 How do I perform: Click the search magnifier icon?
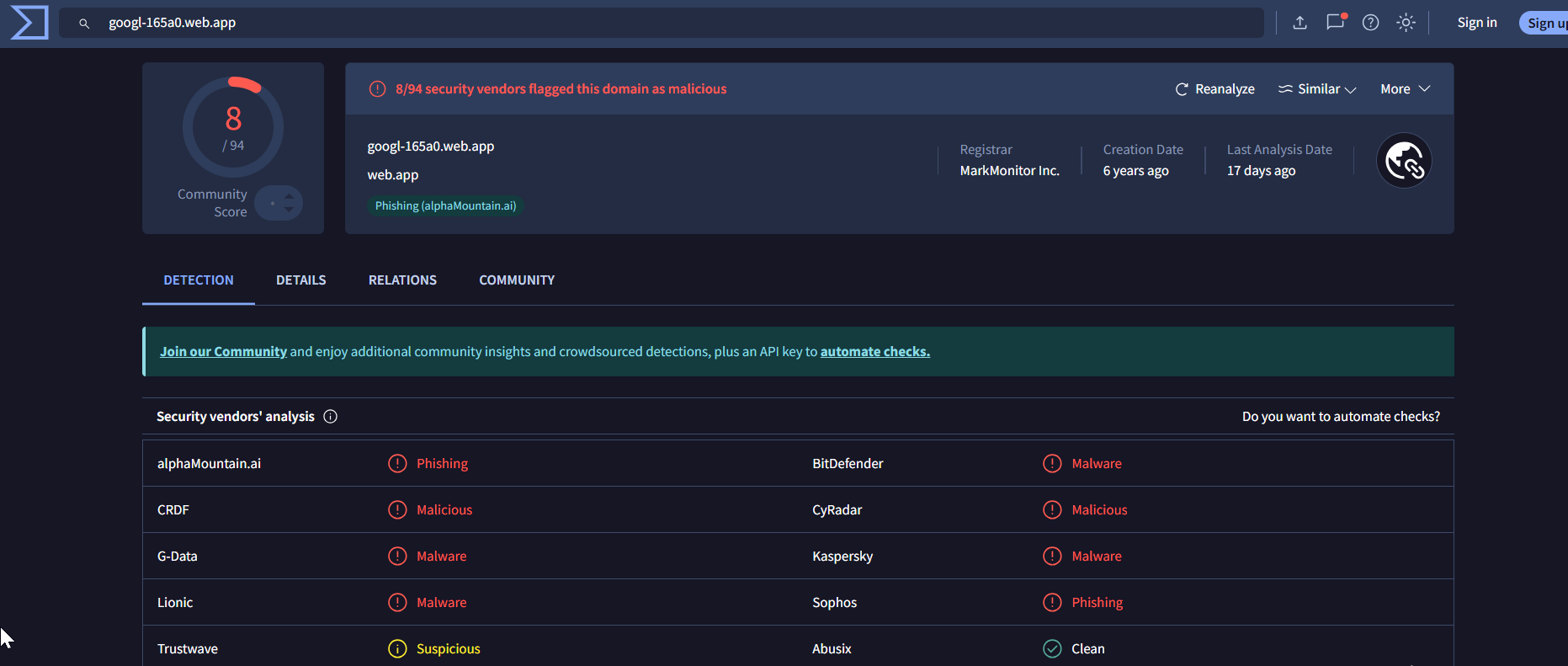pos(84,24)
